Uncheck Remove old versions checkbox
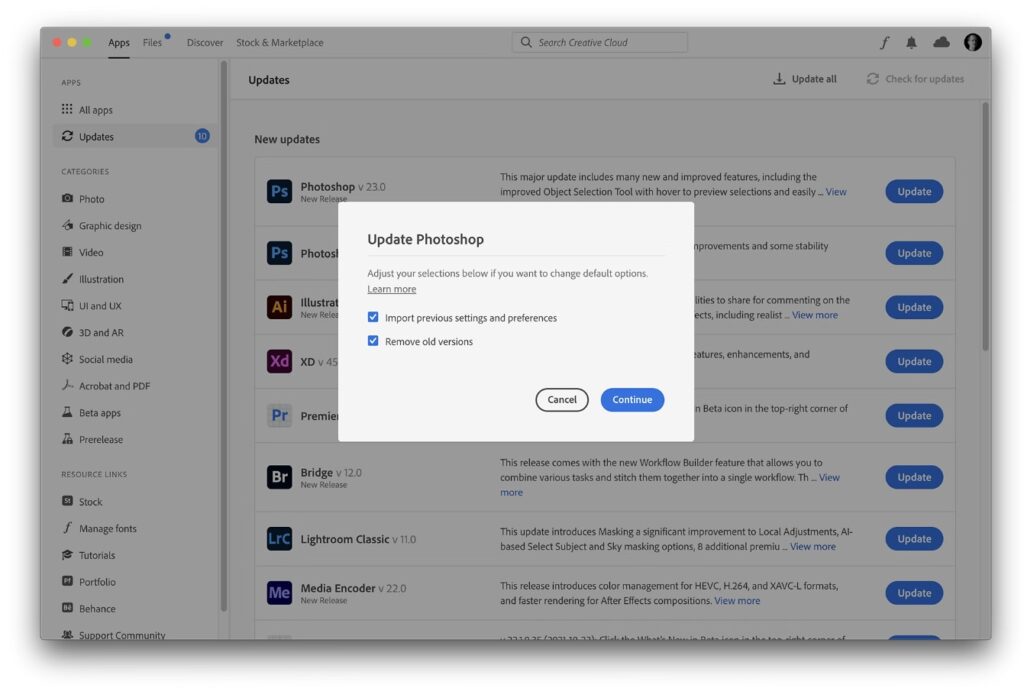This screenshot has width=1024, height=688. coord(373,341)
